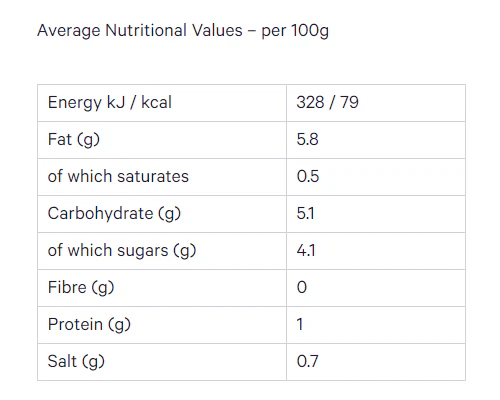This screenshot has height=400, width=500.
Task: Select the of which sugars (g) label
Action: (122, 251)
